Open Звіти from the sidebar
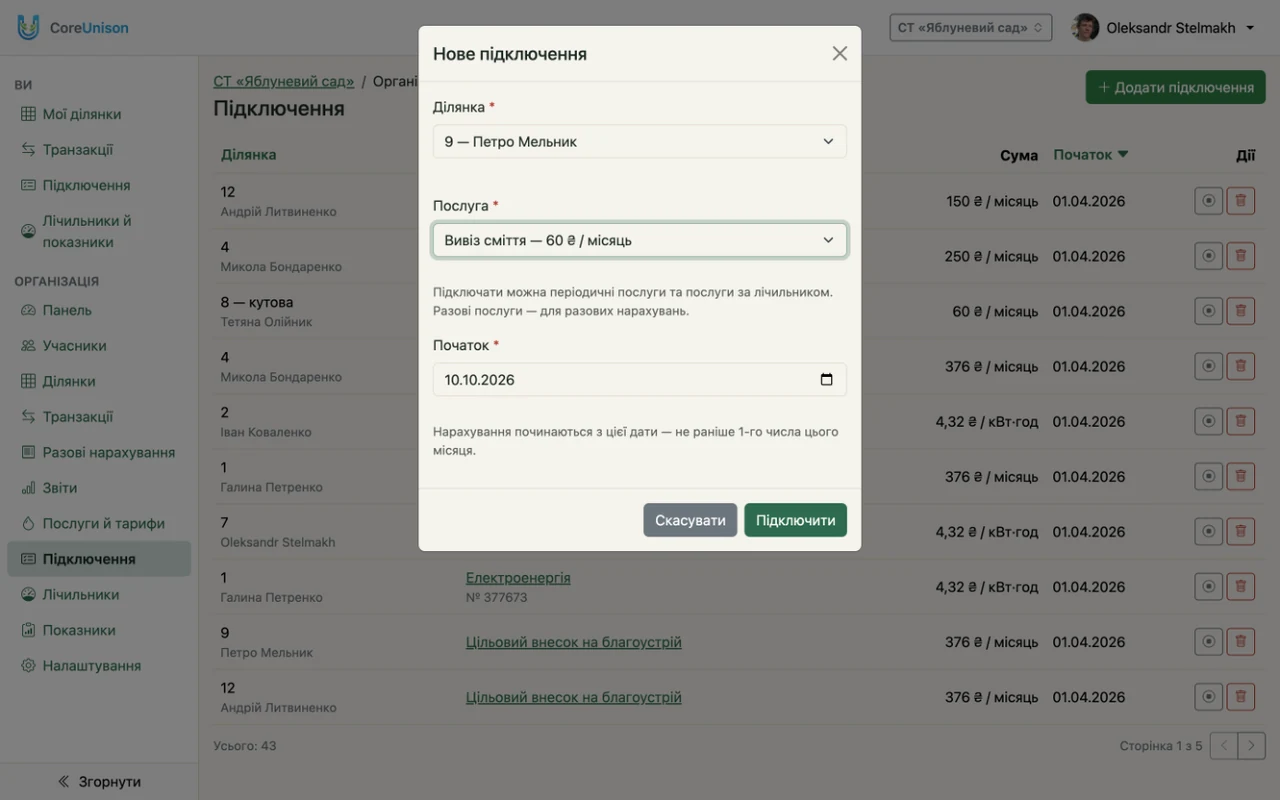 pos(99,488)
